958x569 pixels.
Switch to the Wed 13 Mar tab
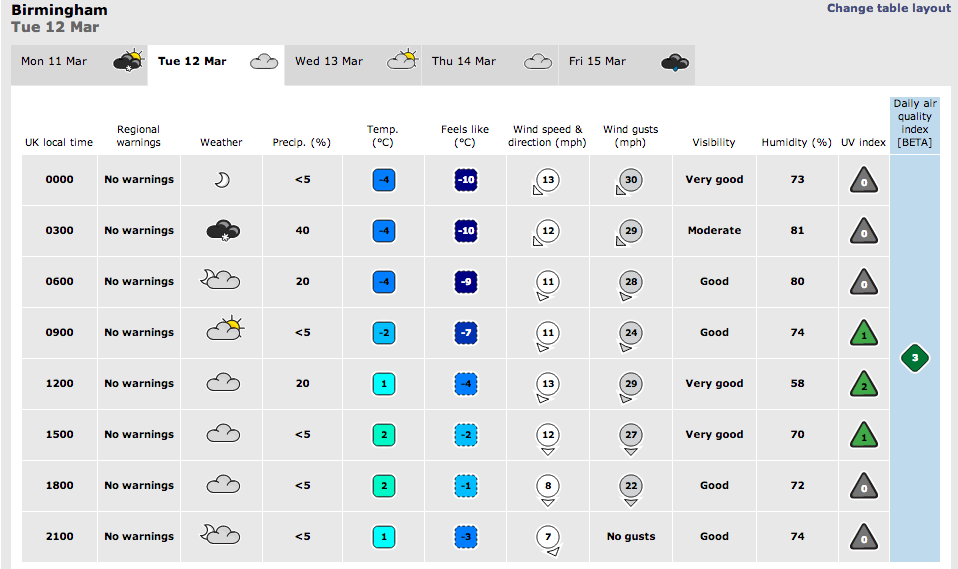coord(353,65)
